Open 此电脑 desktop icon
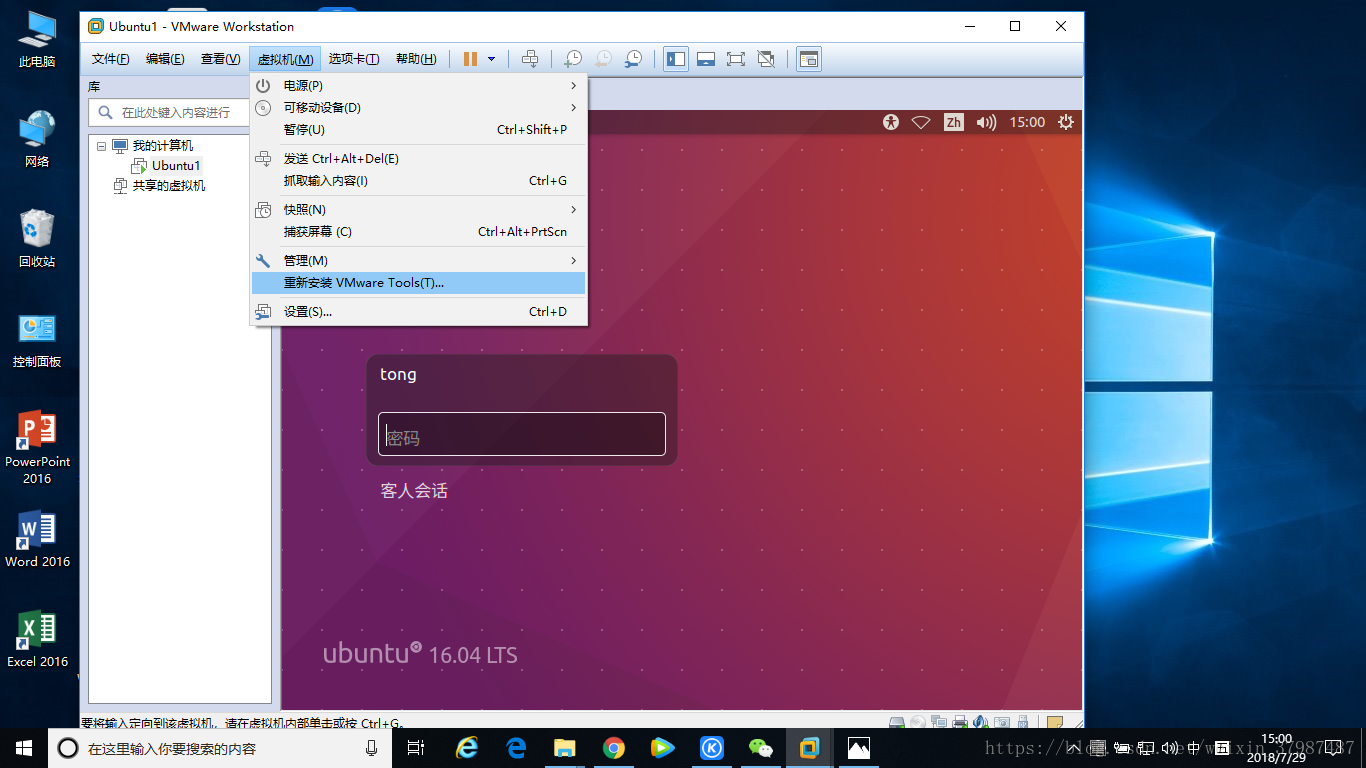 [37, 40]
